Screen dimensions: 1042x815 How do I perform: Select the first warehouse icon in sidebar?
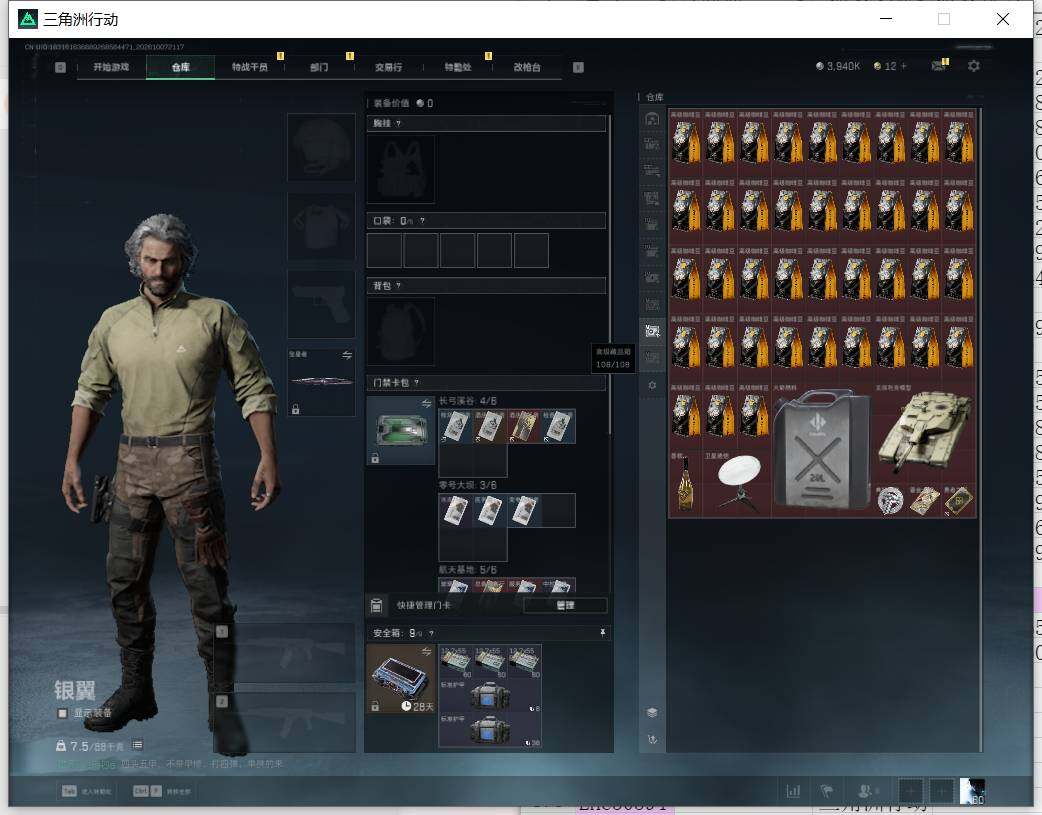click(x=652, y=119)
